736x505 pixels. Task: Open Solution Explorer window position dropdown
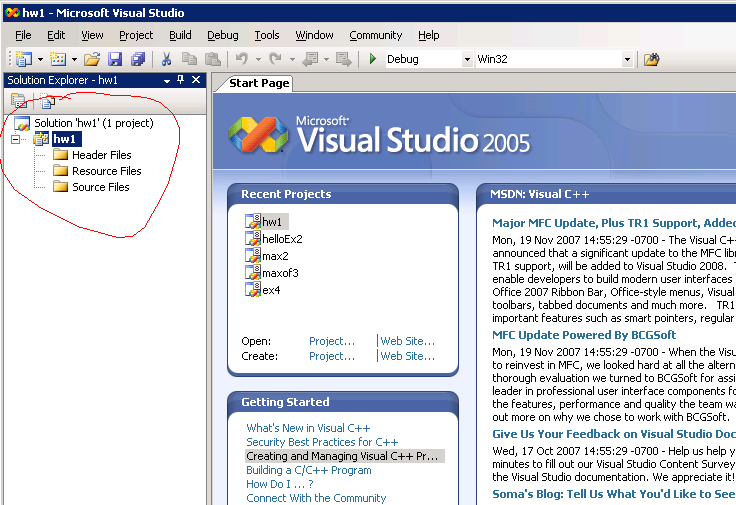tap(167, 81)
